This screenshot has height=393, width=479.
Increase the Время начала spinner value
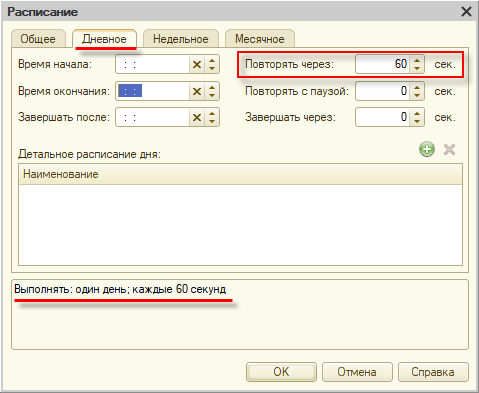pos(212,60)
